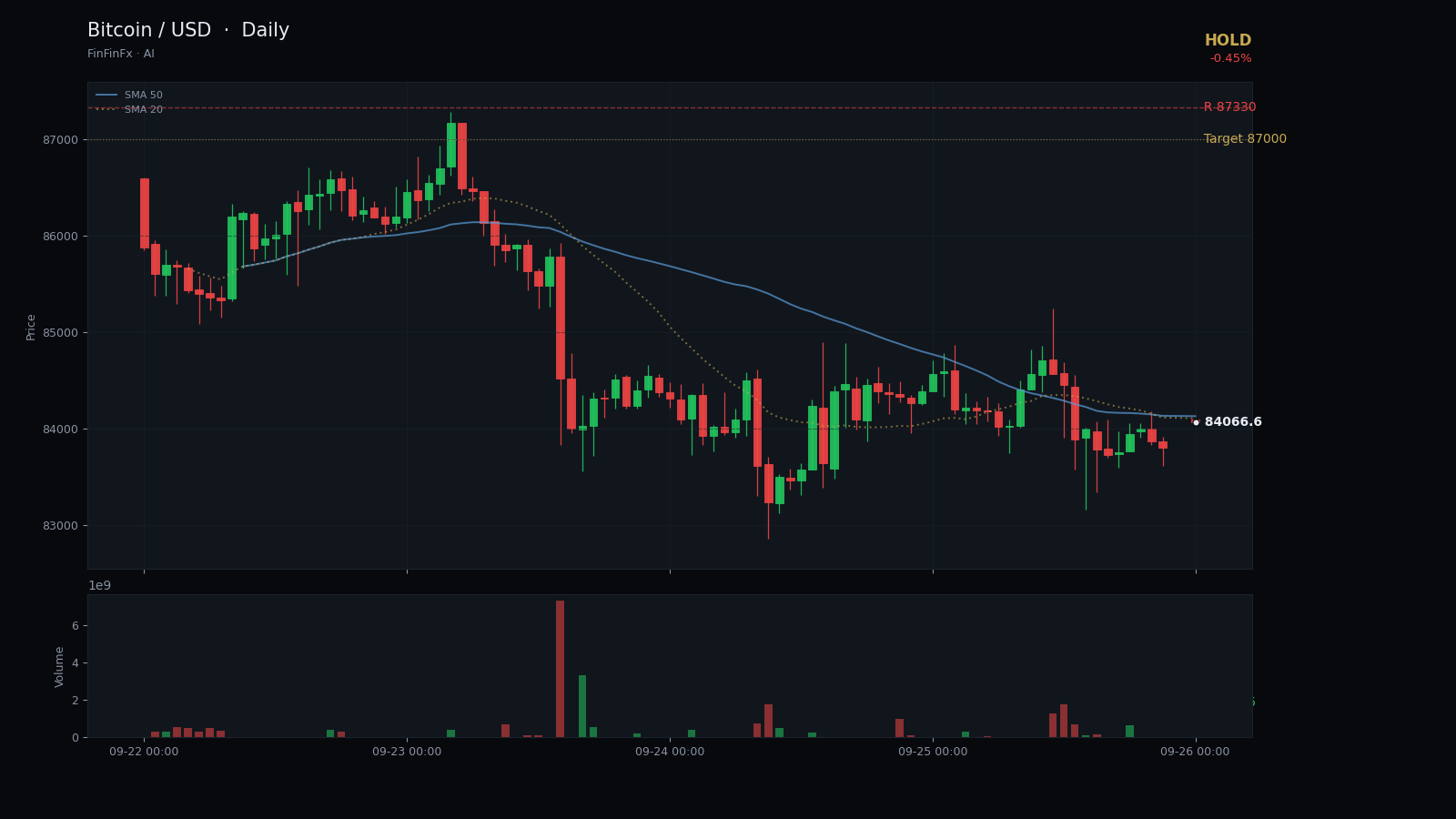Click the 09-22 00:00 date label
The width and height of the screenshot is (1456, 819).
pyautogui.click(x=144, y=752)
